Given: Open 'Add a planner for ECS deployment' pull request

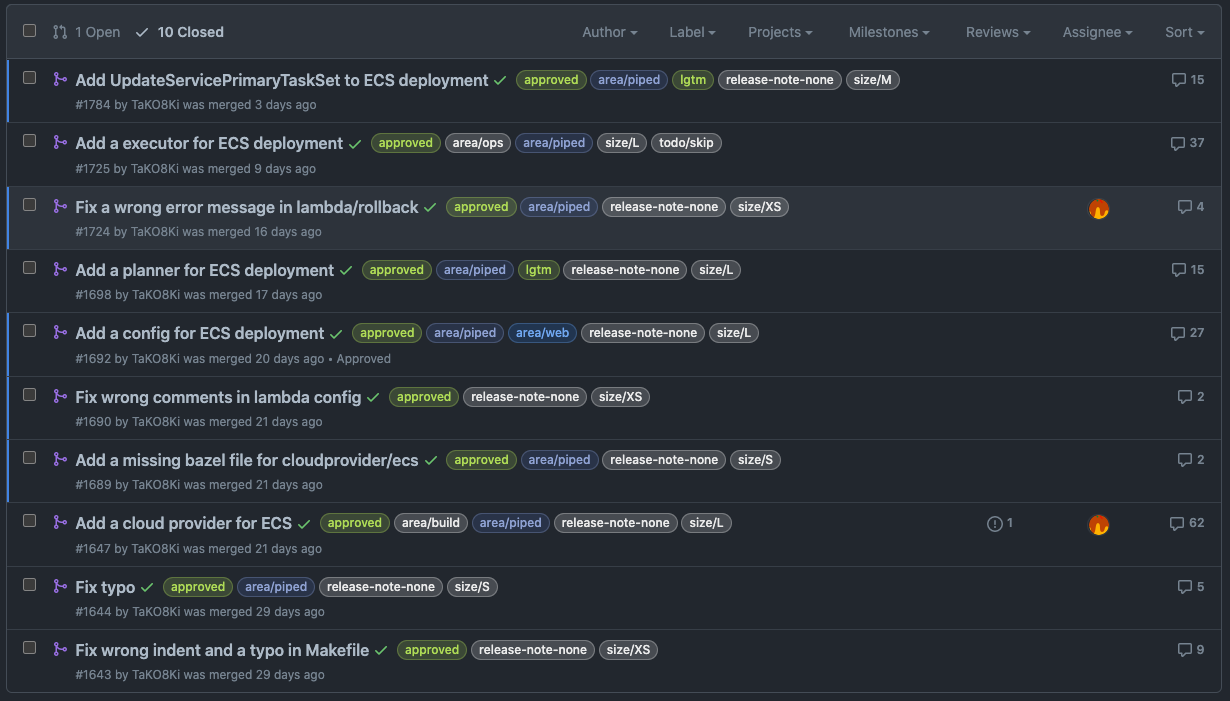Looking at the screenshot, I should 205,270.
